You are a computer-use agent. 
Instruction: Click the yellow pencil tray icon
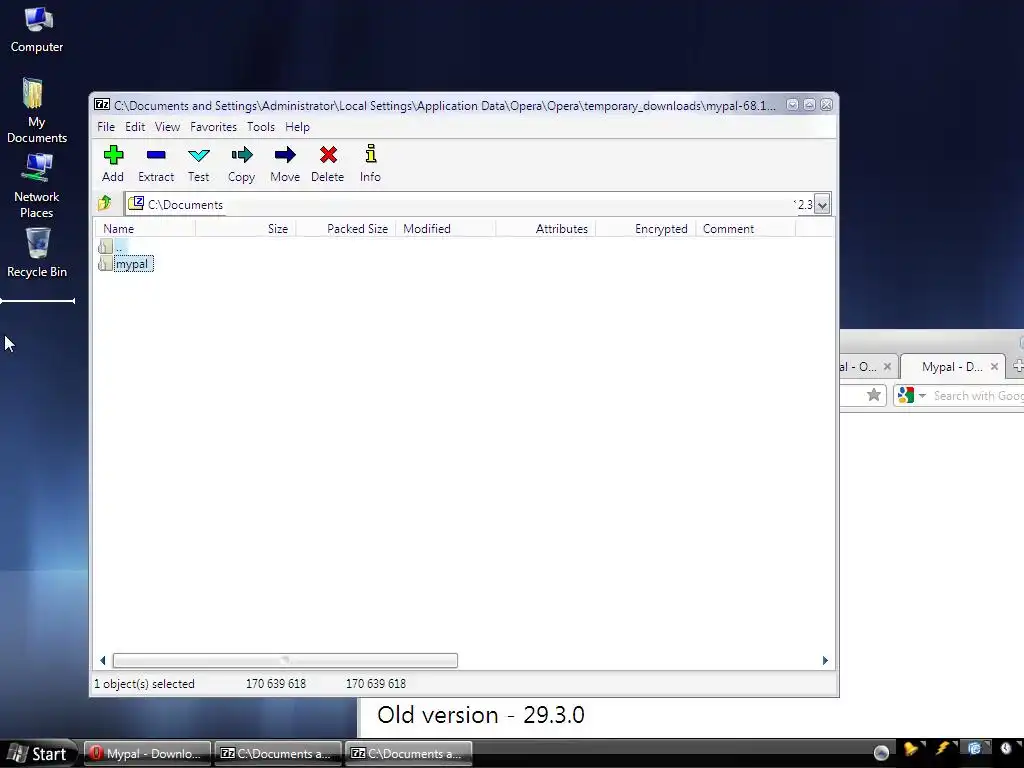point(910,748)
